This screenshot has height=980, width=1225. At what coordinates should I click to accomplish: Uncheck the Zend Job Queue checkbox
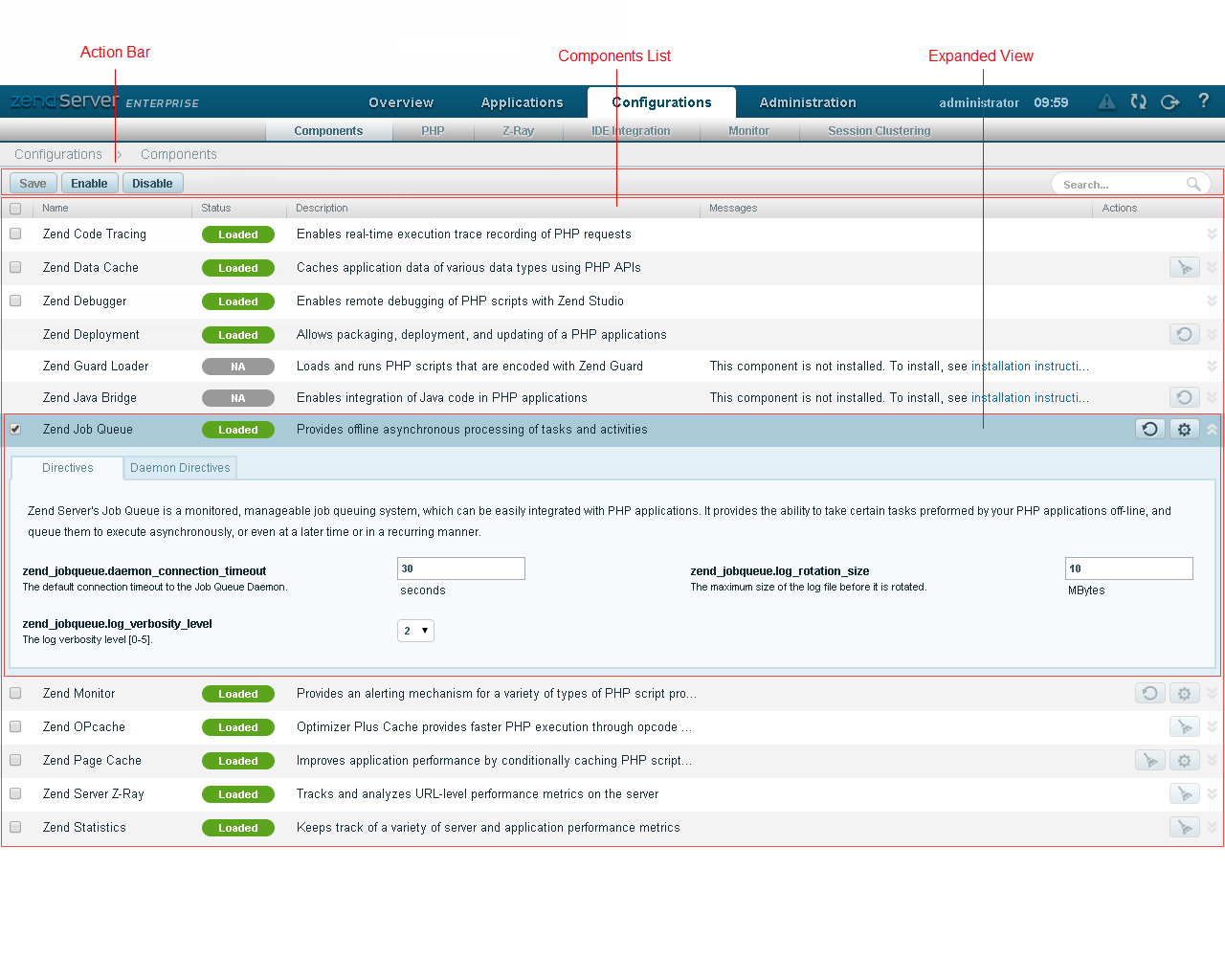tap(15, 429)
